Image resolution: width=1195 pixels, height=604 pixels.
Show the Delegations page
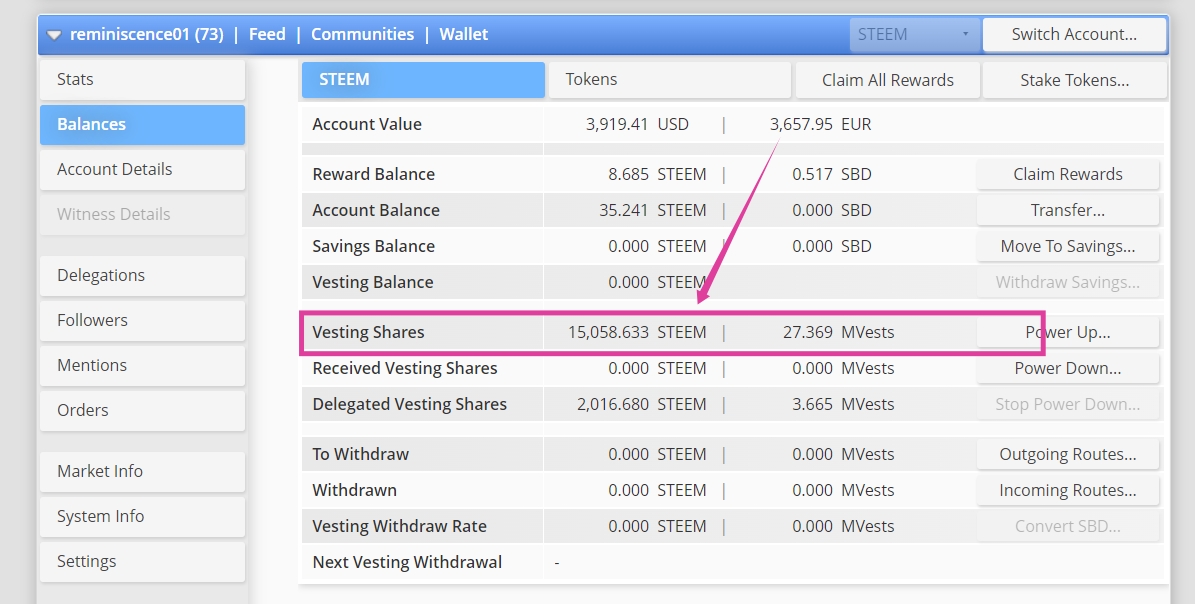point(143,275)
